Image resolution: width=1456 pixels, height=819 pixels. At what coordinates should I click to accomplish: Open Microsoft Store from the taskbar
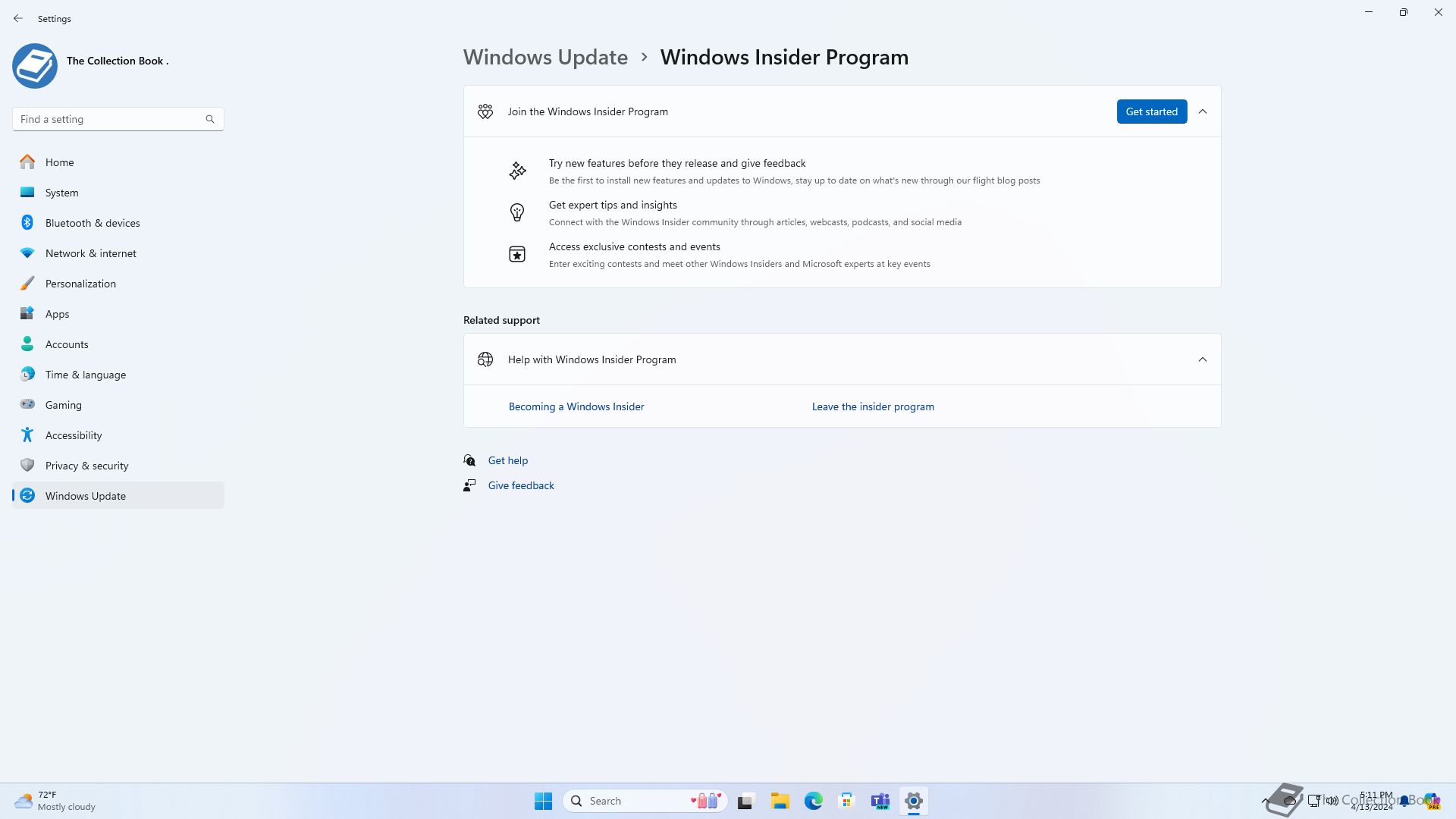(846, 801)
